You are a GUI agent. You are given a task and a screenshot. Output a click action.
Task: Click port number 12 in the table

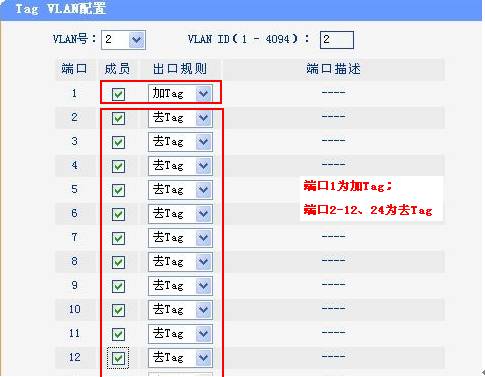point(75,357)
